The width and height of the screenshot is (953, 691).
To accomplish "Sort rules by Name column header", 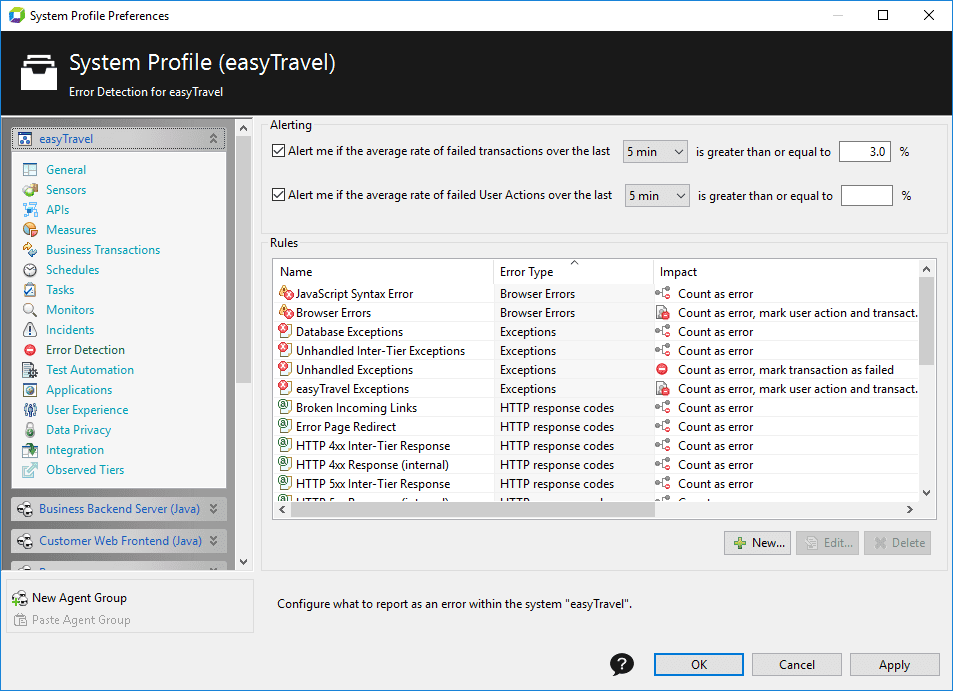I will pos(384,272).
